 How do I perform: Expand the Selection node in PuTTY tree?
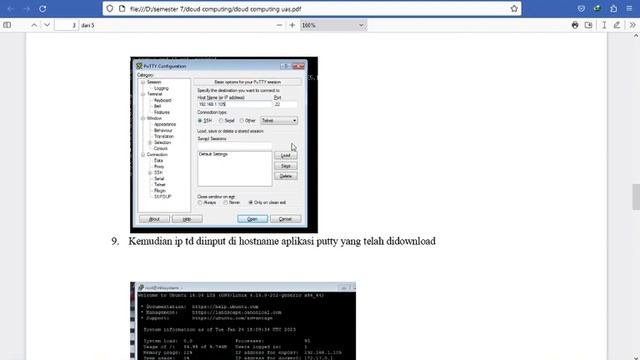click(150, 142)
